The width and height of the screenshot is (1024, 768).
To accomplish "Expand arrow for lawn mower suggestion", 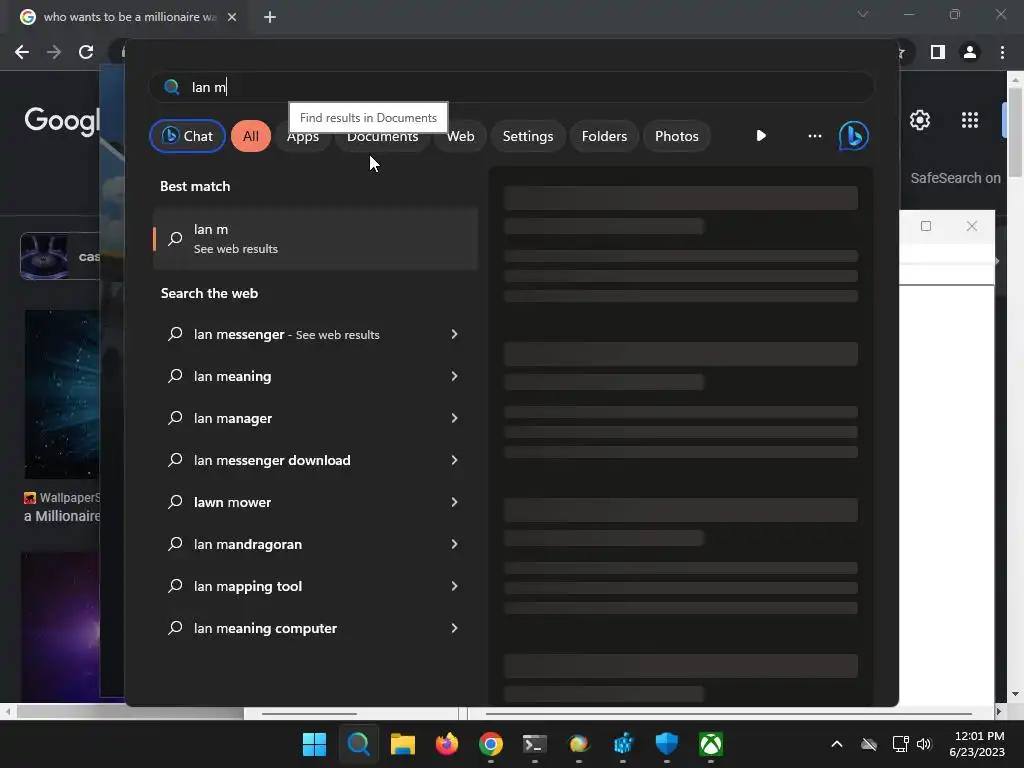I will [454, 502].
